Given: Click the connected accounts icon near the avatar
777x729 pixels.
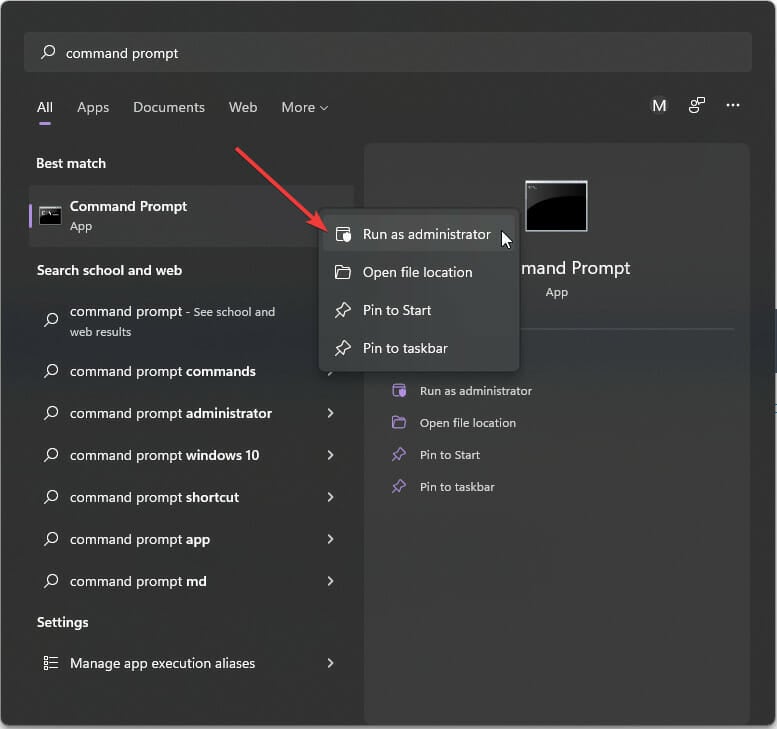Looking at the screenshot, I should (697, 106).
